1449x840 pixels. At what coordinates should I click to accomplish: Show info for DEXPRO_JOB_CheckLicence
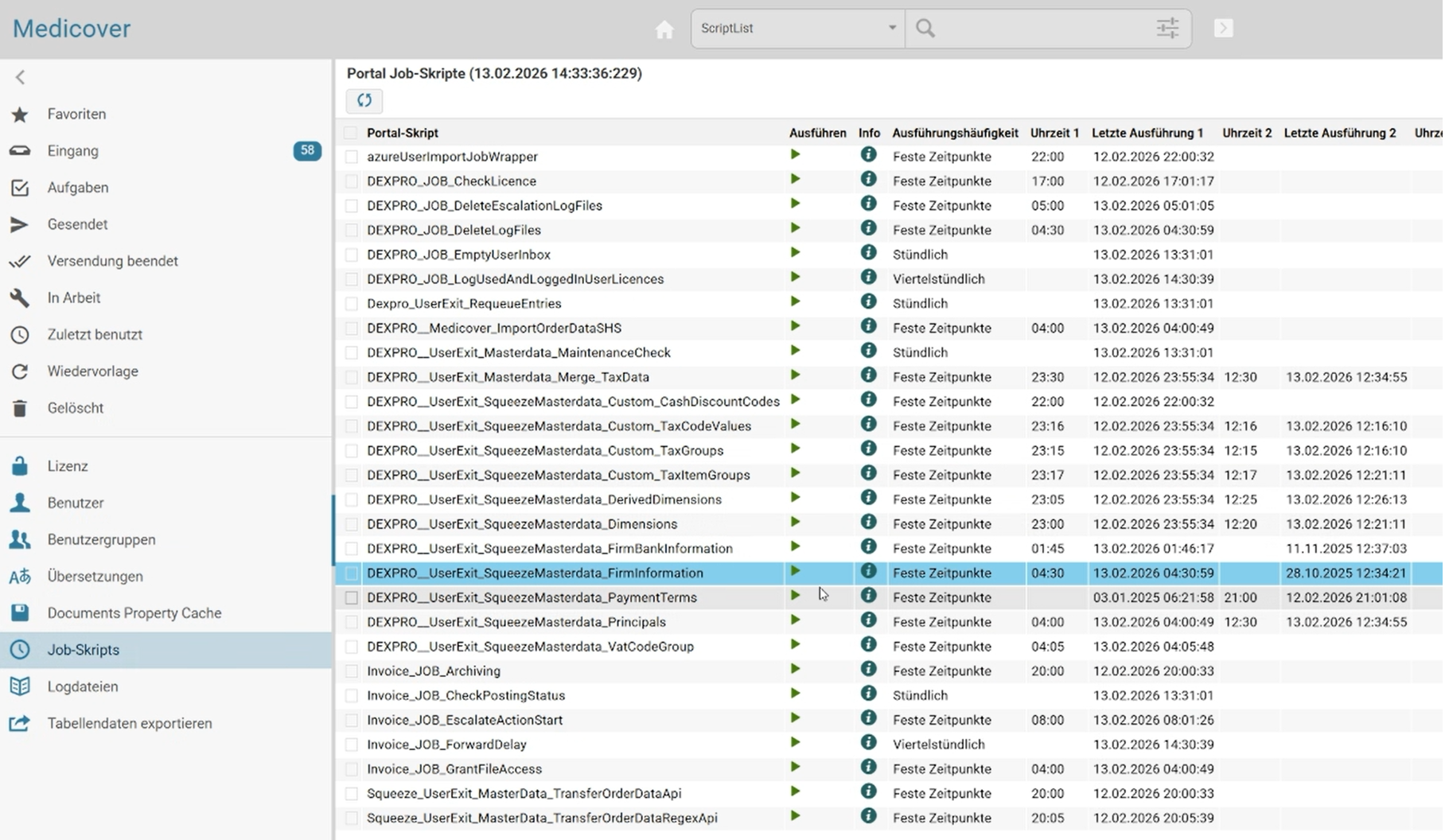point(868,180)
